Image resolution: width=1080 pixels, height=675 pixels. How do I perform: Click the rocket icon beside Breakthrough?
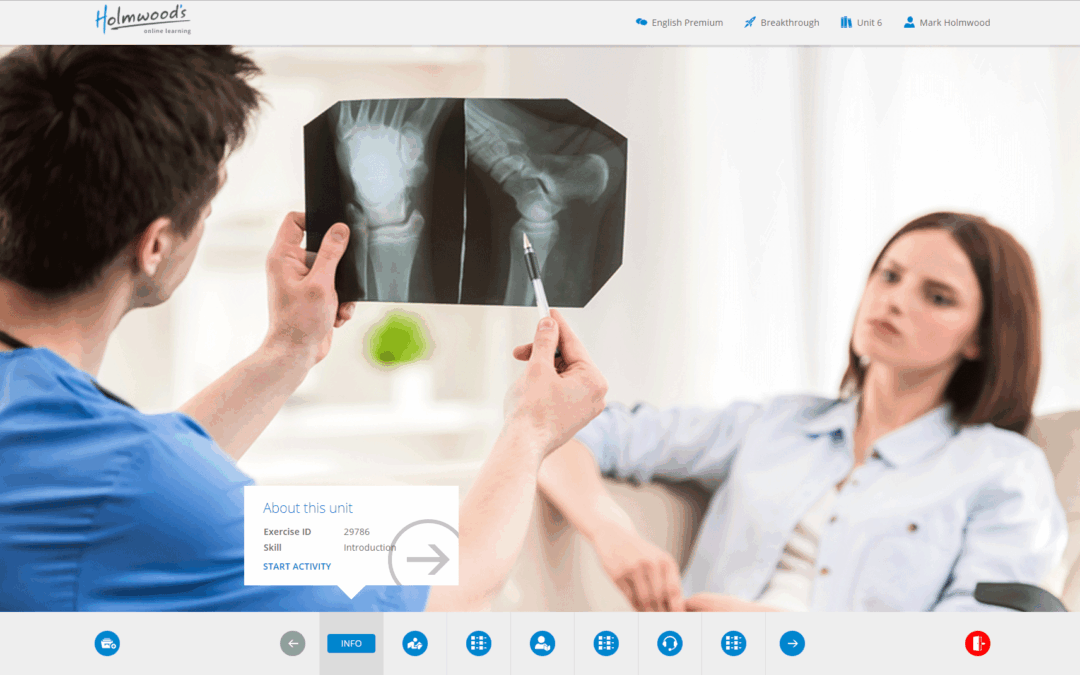tap(749, 22)
